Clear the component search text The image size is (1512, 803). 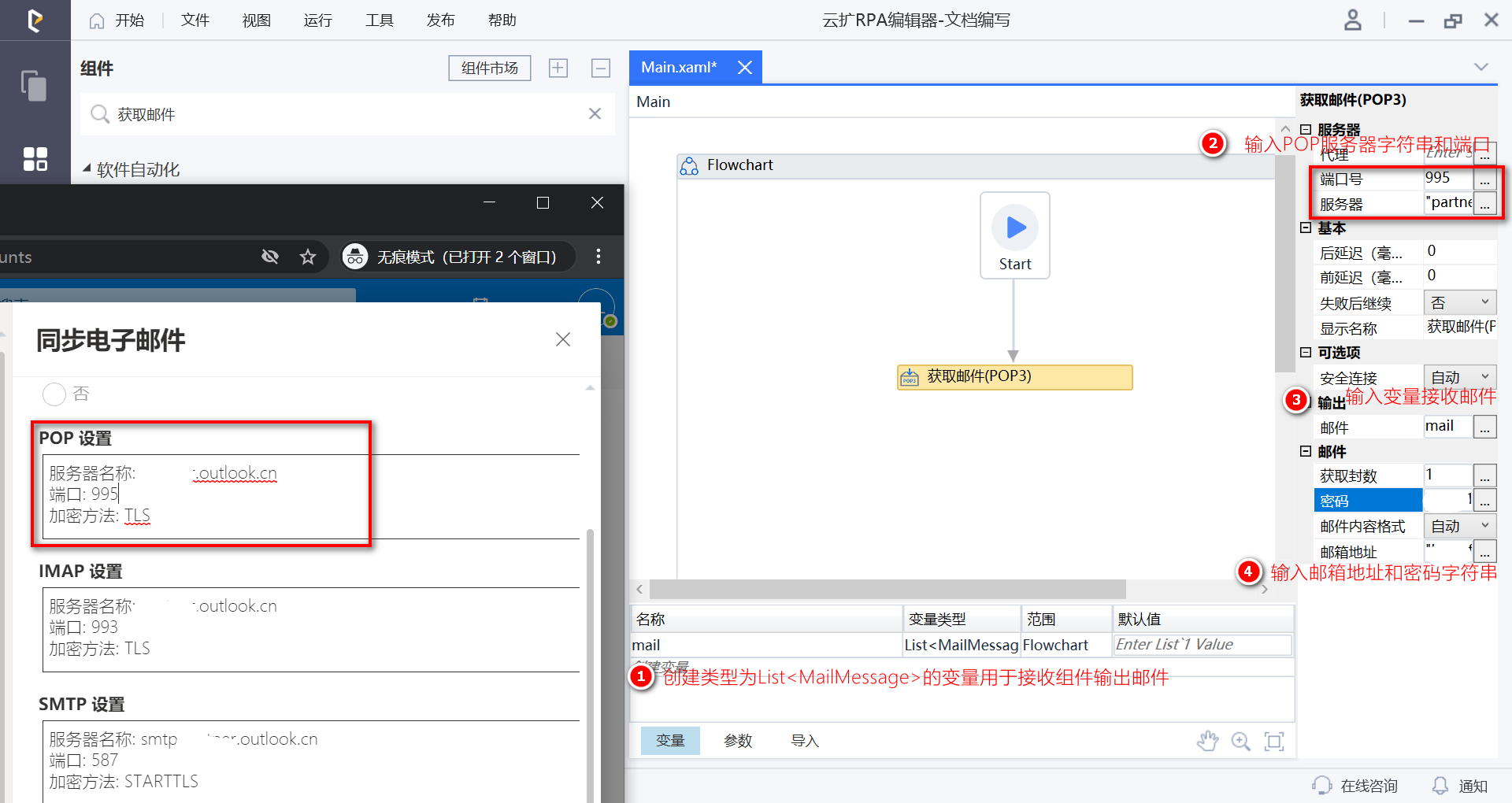point(595,114)
